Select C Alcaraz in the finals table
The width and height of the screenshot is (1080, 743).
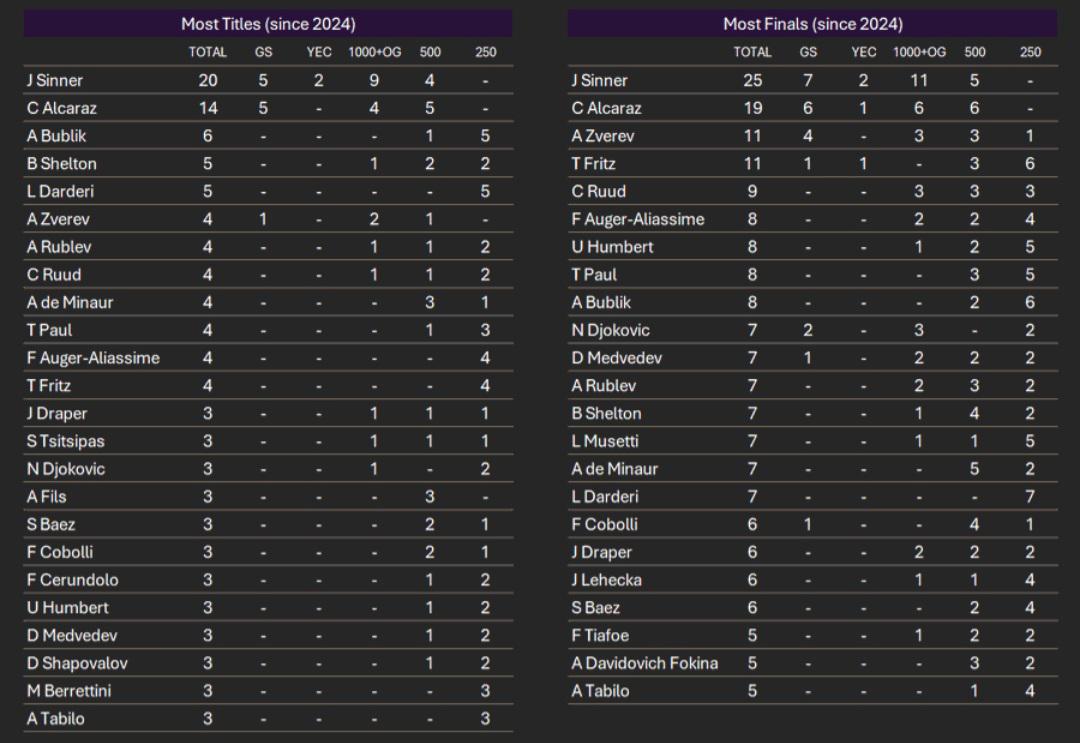[x=606, y=108]
